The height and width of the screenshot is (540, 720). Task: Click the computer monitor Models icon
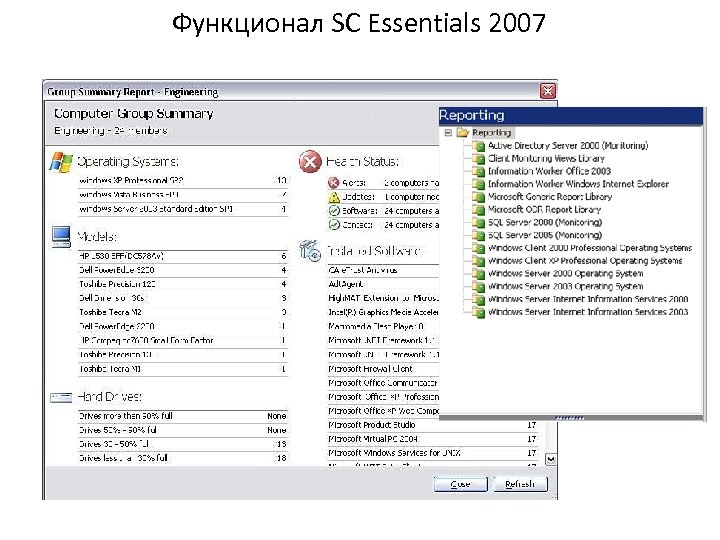coord(61,236)
